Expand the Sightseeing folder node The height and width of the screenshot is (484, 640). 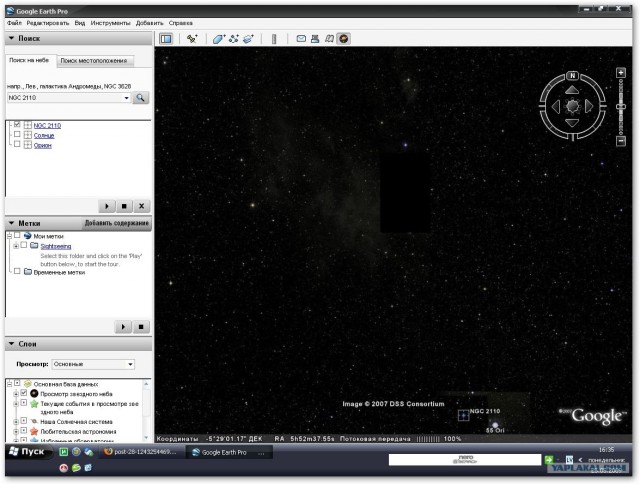click(16, 246)
